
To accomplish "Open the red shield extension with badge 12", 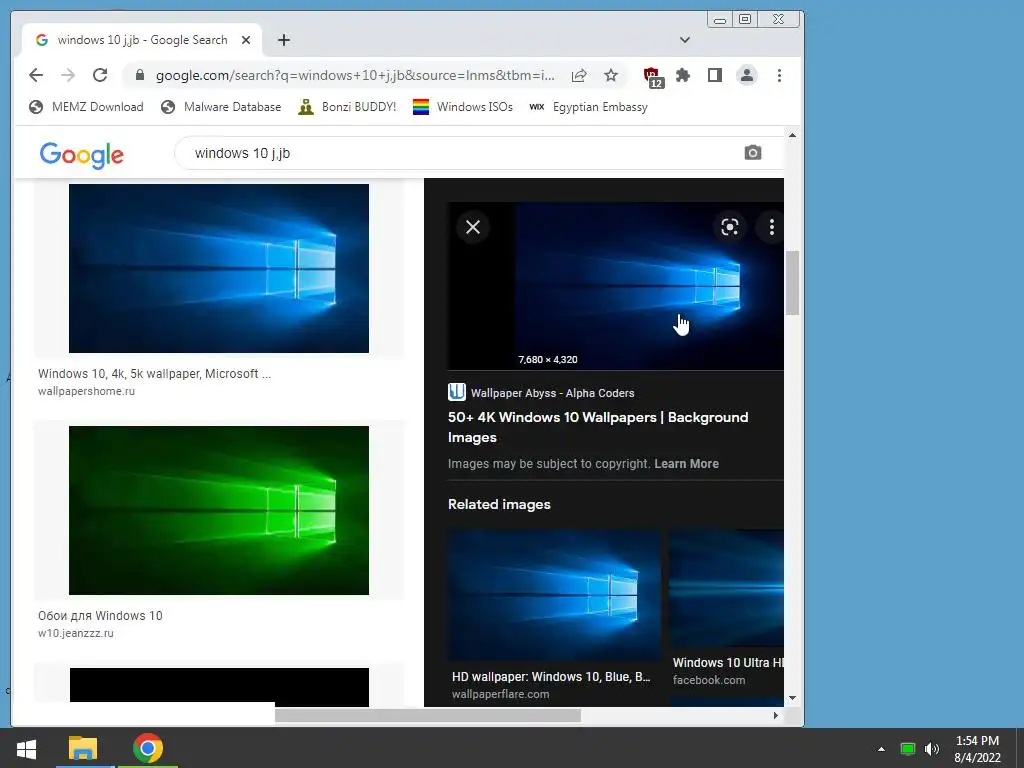I will pyautogui.click(x=652, y=77).
